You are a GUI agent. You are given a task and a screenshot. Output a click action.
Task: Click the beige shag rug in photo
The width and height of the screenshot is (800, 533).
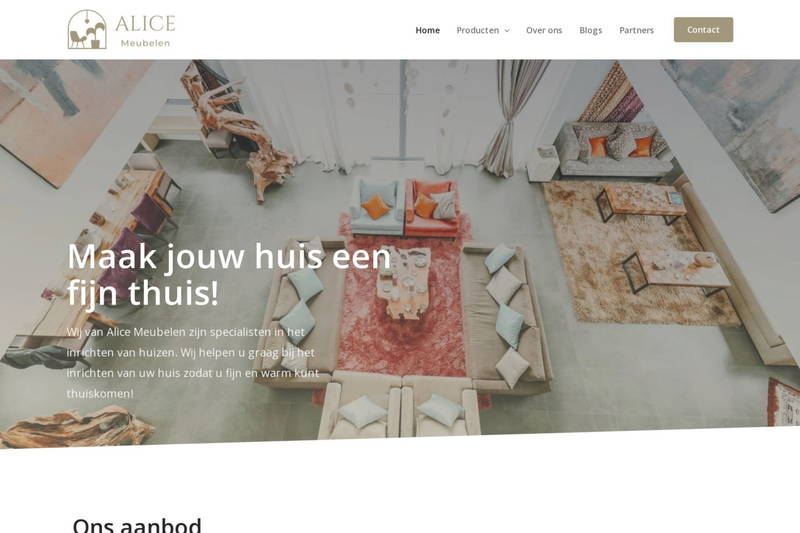click(x=638, y=252)
